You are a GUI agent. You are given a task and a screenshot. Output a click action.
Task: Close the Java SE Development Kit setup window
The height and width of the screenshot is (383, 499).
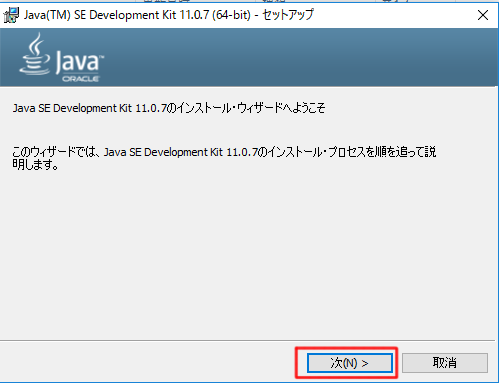483,15
